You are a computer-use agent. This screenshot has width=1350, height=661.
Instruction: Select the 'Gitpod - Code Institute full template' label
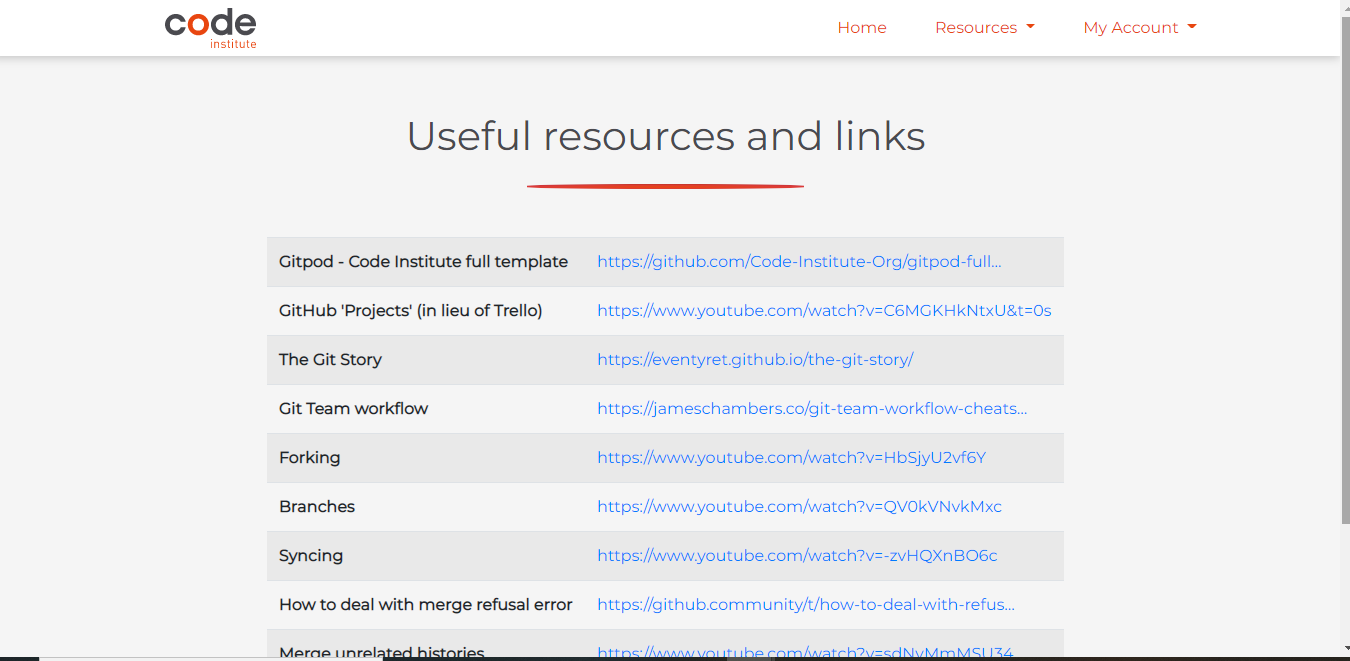423,262
